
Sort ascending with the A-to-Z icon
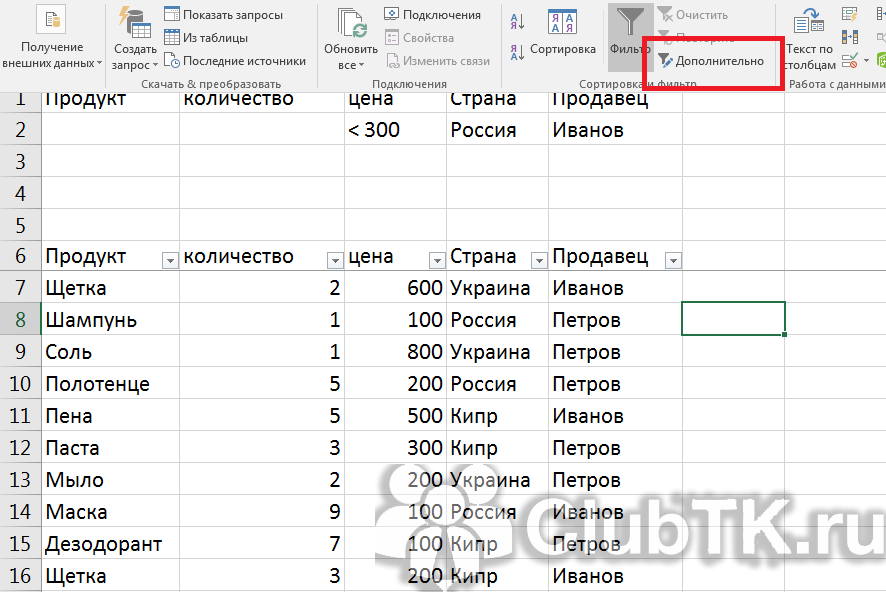517,22
